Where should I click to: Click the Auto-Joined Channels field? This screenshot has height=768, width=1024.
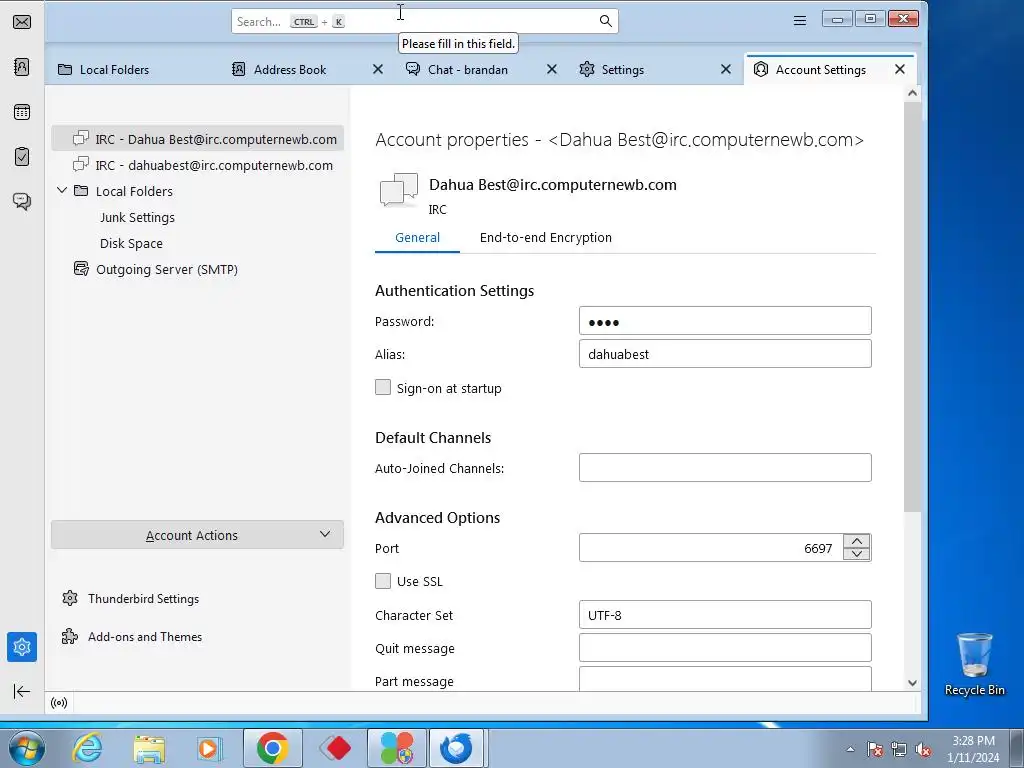[725, 468]
